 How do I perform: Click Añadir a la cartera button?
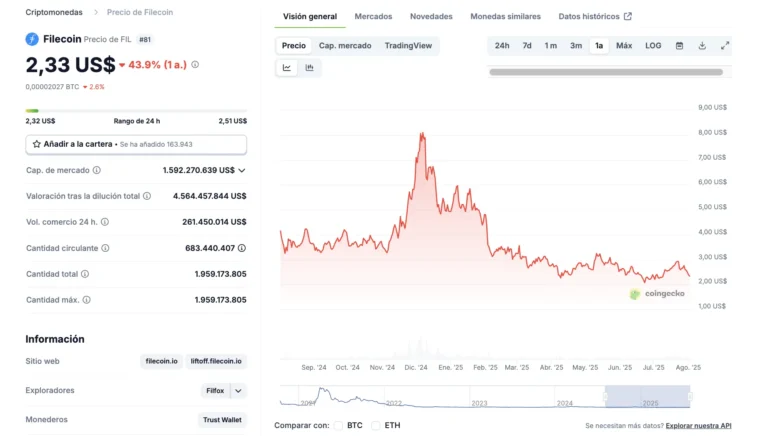pyautogui.click(x=136, y=145)
